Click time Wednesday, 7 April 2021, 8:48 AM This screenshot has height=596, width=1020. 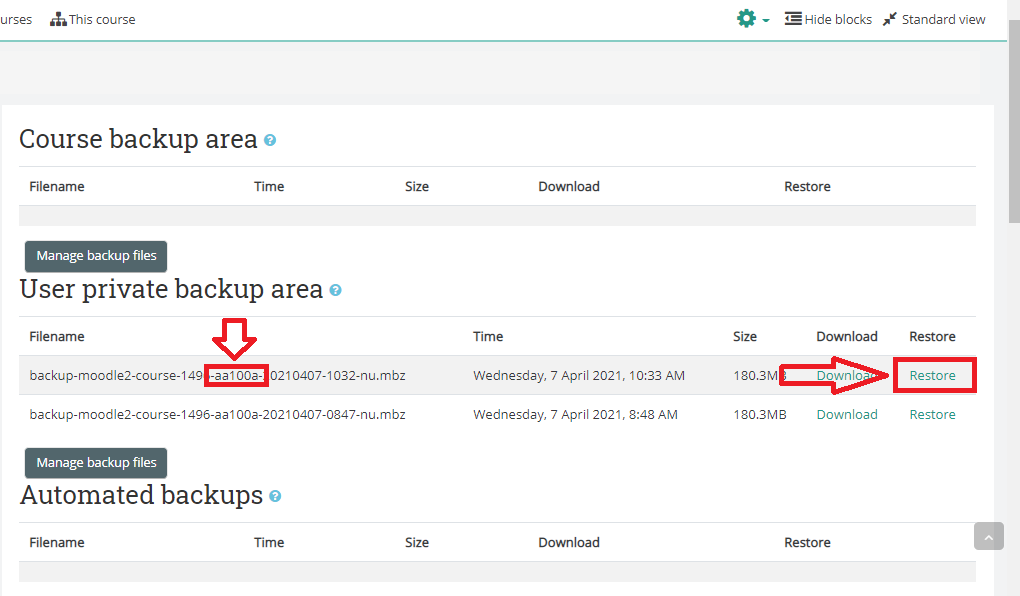point(575,414)
